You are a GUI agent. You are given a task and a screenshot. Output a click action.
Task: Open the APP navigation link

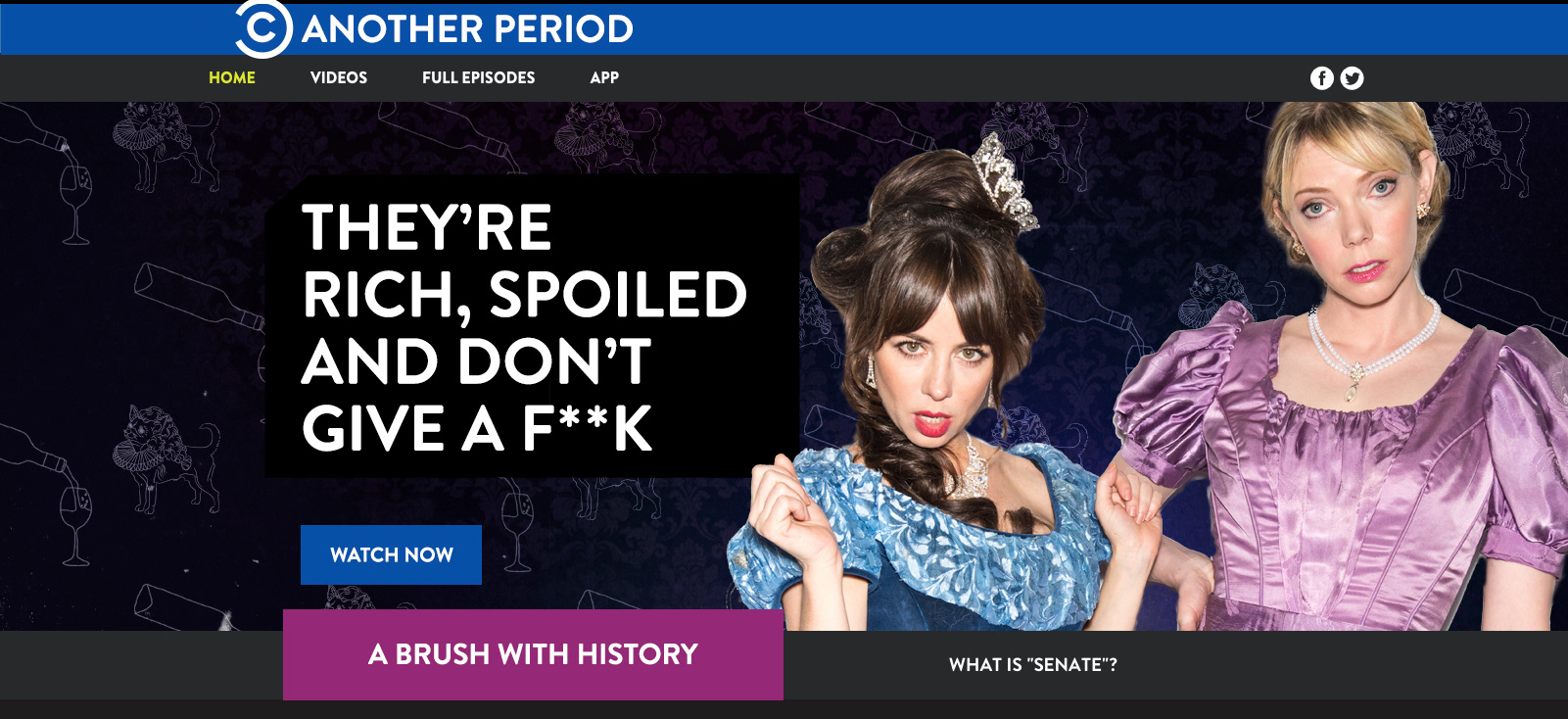click(x=604, y=77)
